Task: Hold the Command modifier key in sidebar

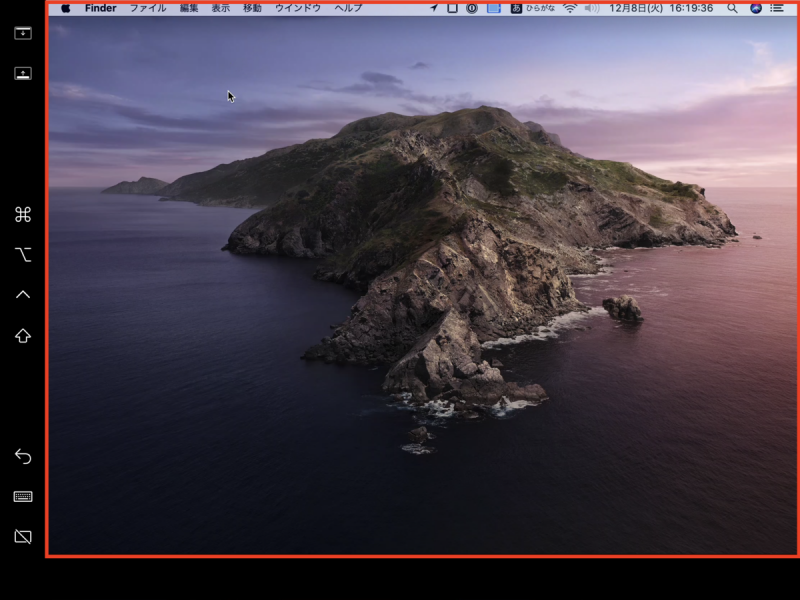Action: [x=23, y=214]
